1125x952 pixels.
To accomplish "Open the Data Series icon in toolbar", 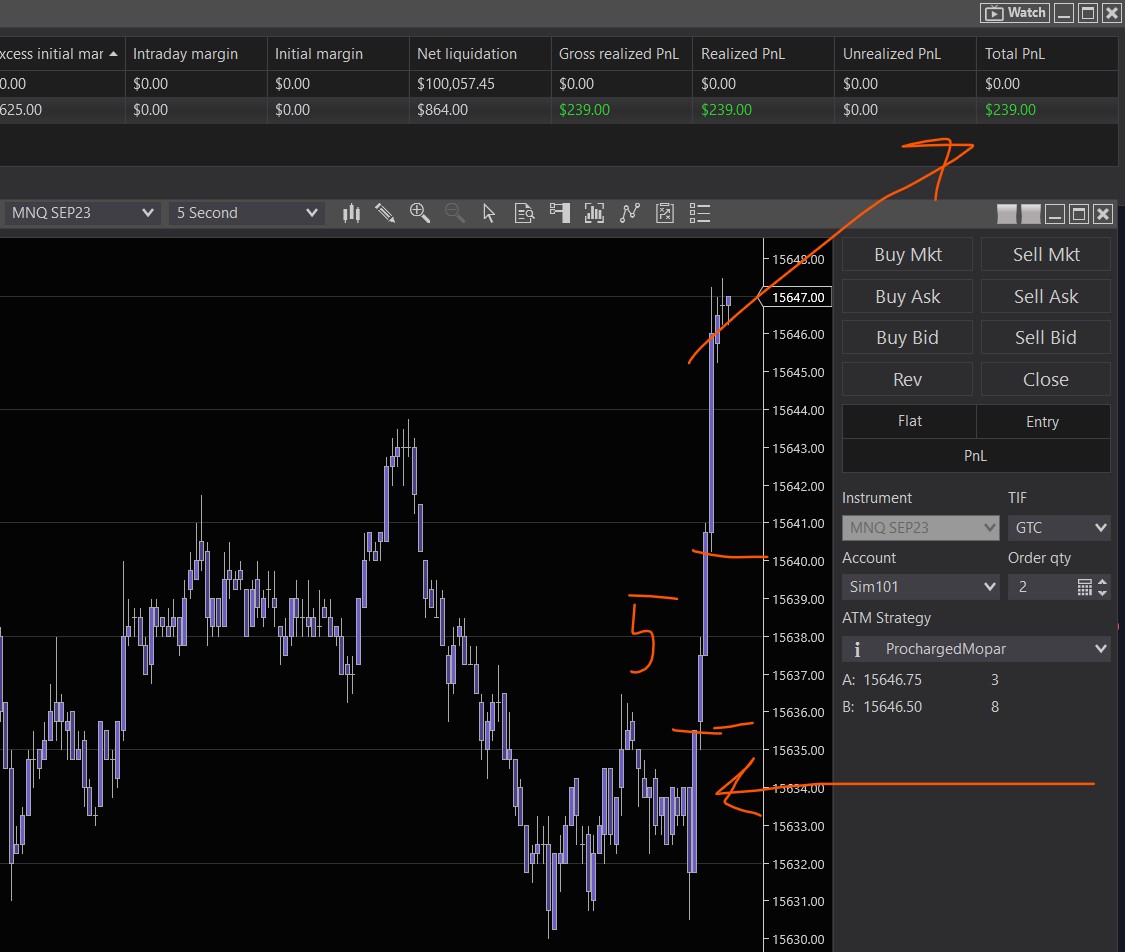I will pos(524,213).
